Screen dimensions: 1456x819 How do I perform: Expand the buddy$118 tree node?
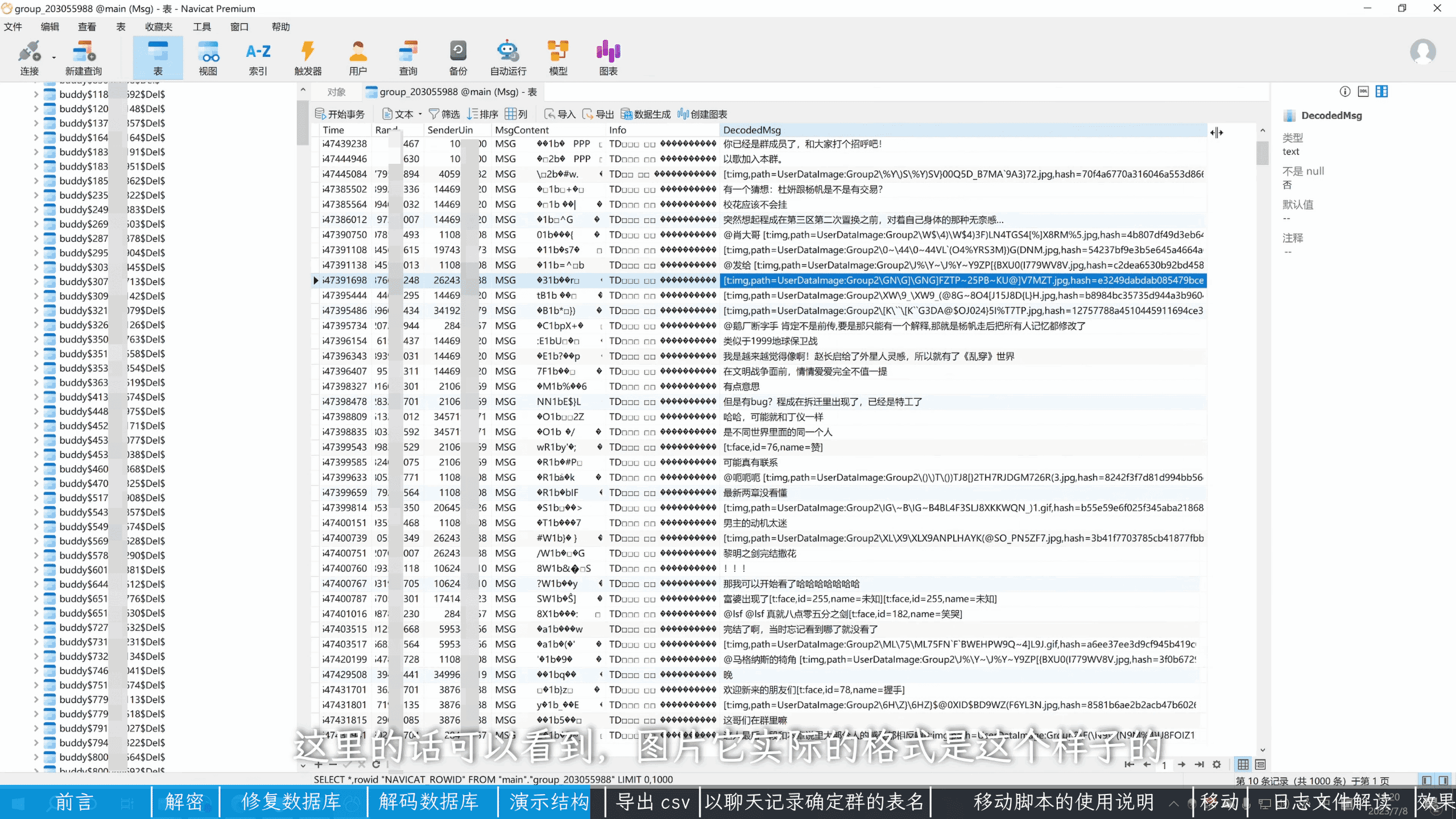coord(36,94)
